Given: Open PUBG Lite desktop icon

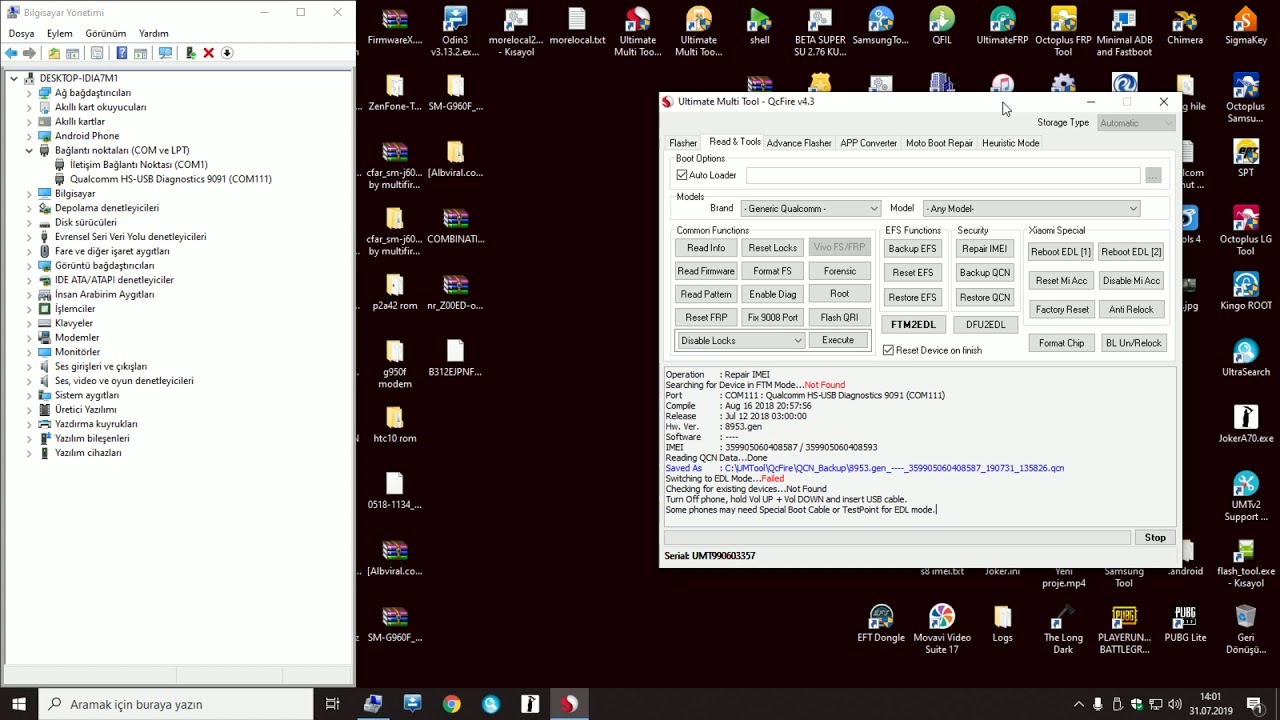Looking at the screenshot, I should (1185, 623).
